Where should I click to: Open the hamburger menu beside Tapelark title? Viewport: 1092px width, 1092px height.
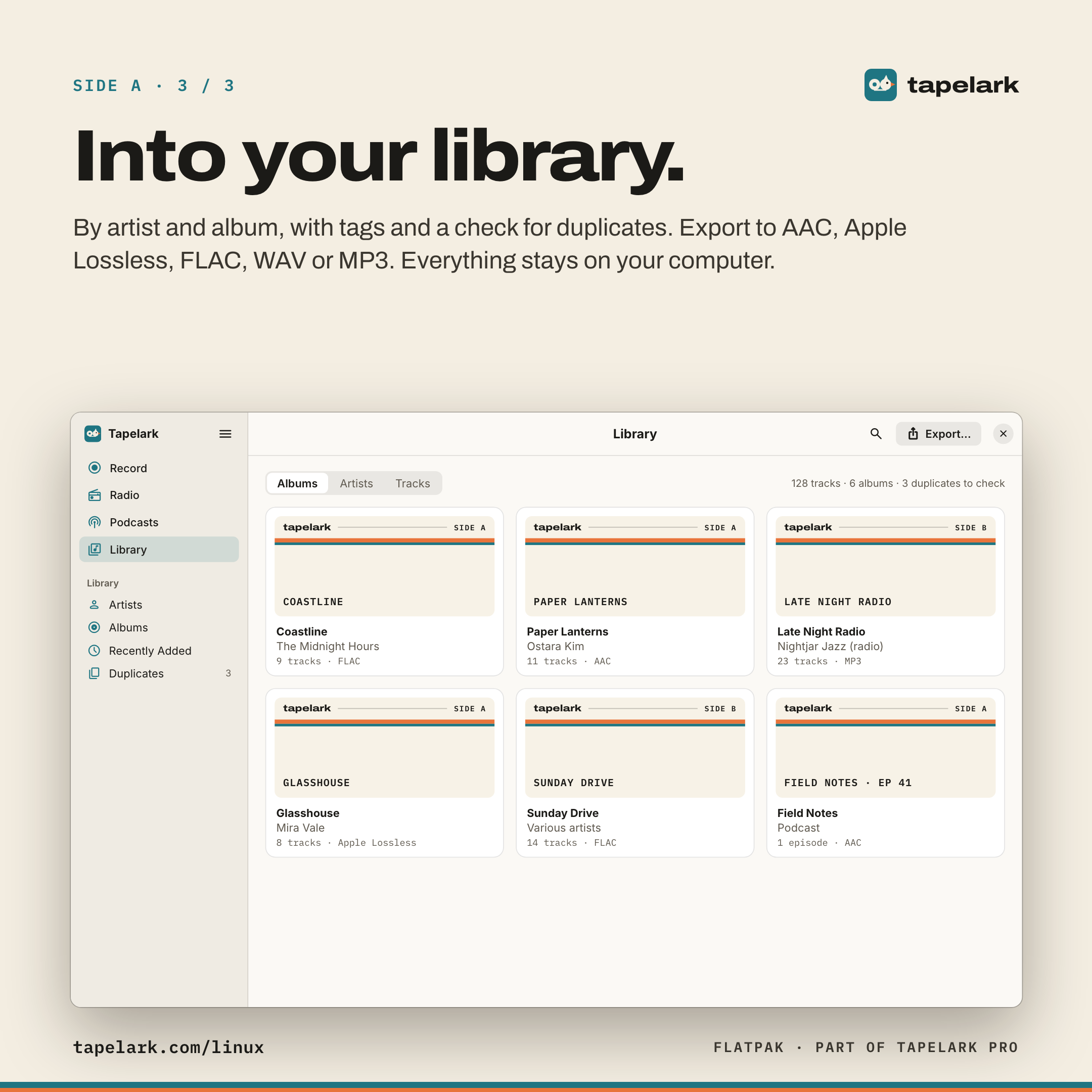[225, 434]
